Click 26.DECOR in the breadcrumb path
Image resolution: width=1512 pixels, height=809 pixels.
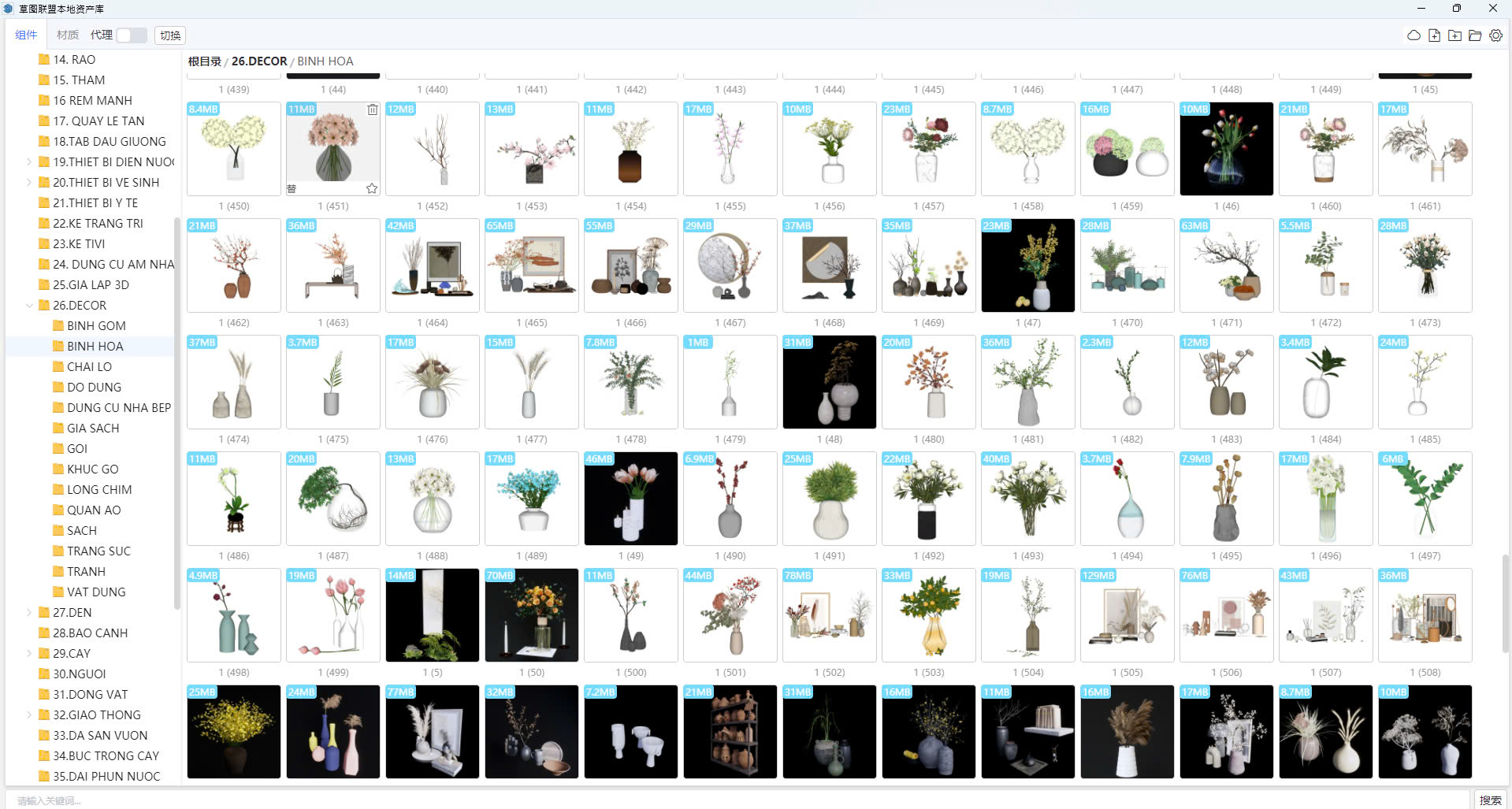pyautogui.click(x=259, y=61)
